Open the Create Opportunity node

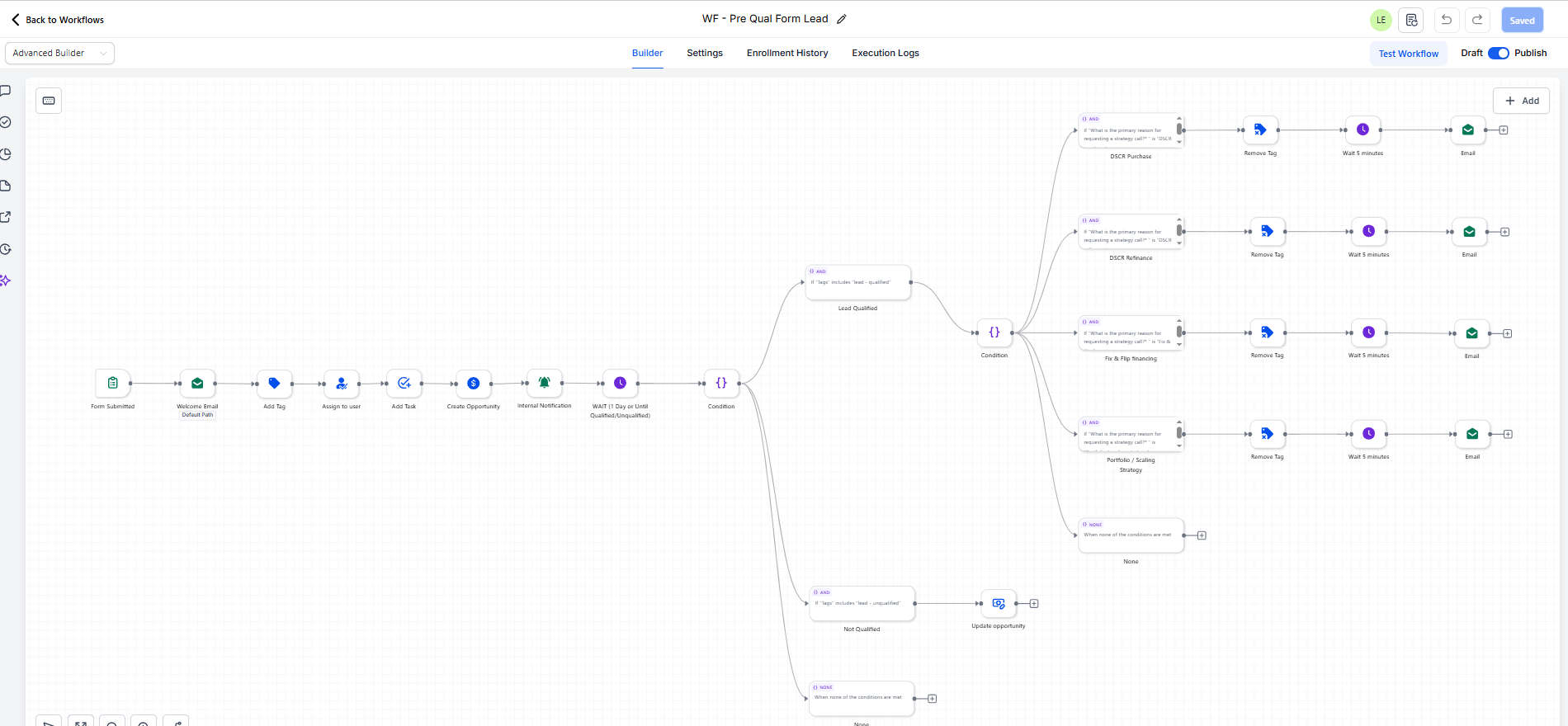pos(474,383)
